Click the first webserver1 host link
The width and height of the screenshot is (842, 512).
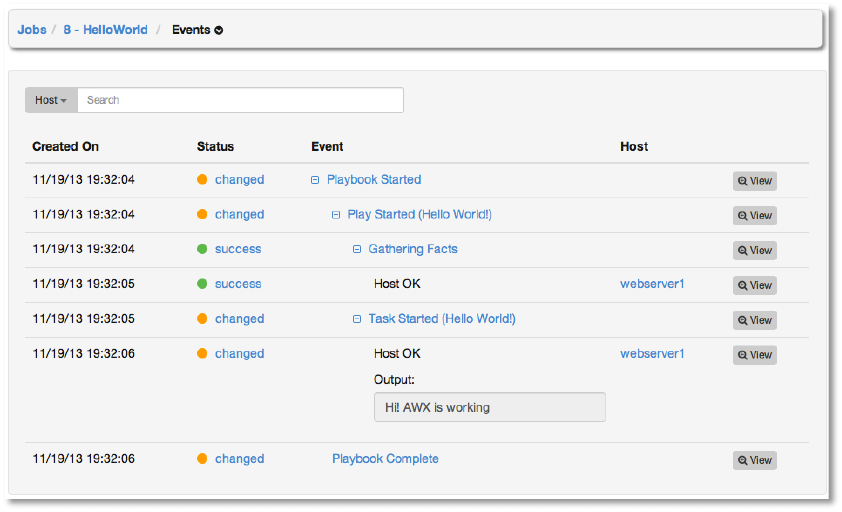point(652,284)
